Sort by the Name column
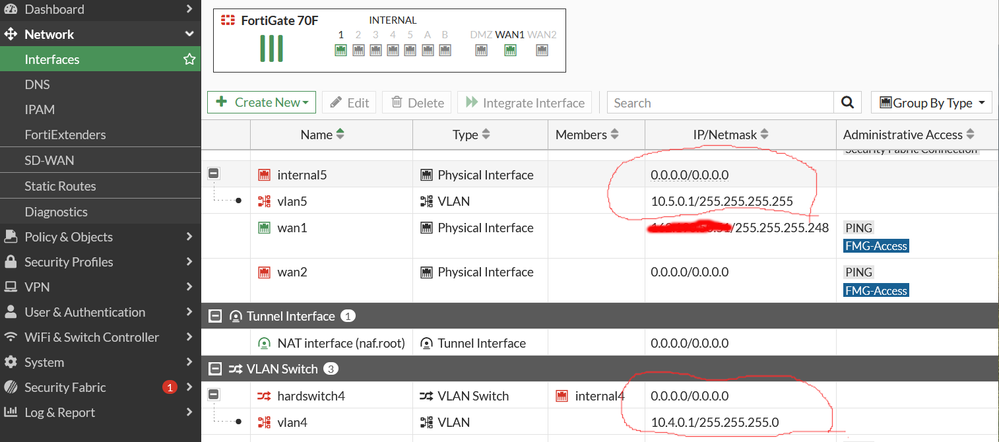Image resolution: width=999 pixels, height=442 pixels. pos(322,134)
